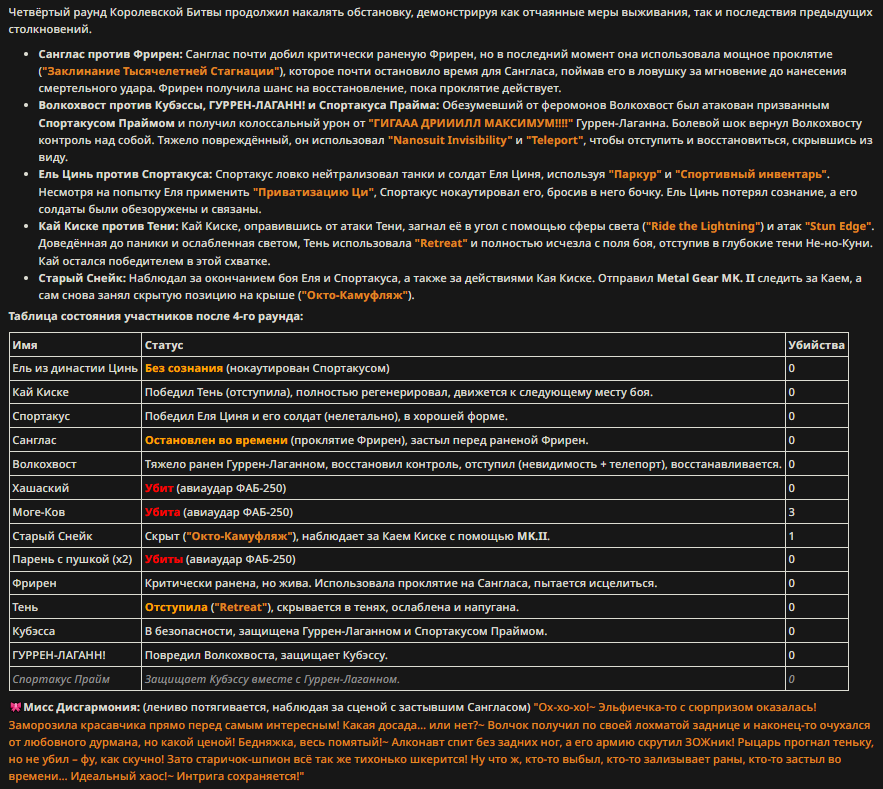
Task: Click 'Retreat' text in the Тень table row
Action: coord(240,607)
